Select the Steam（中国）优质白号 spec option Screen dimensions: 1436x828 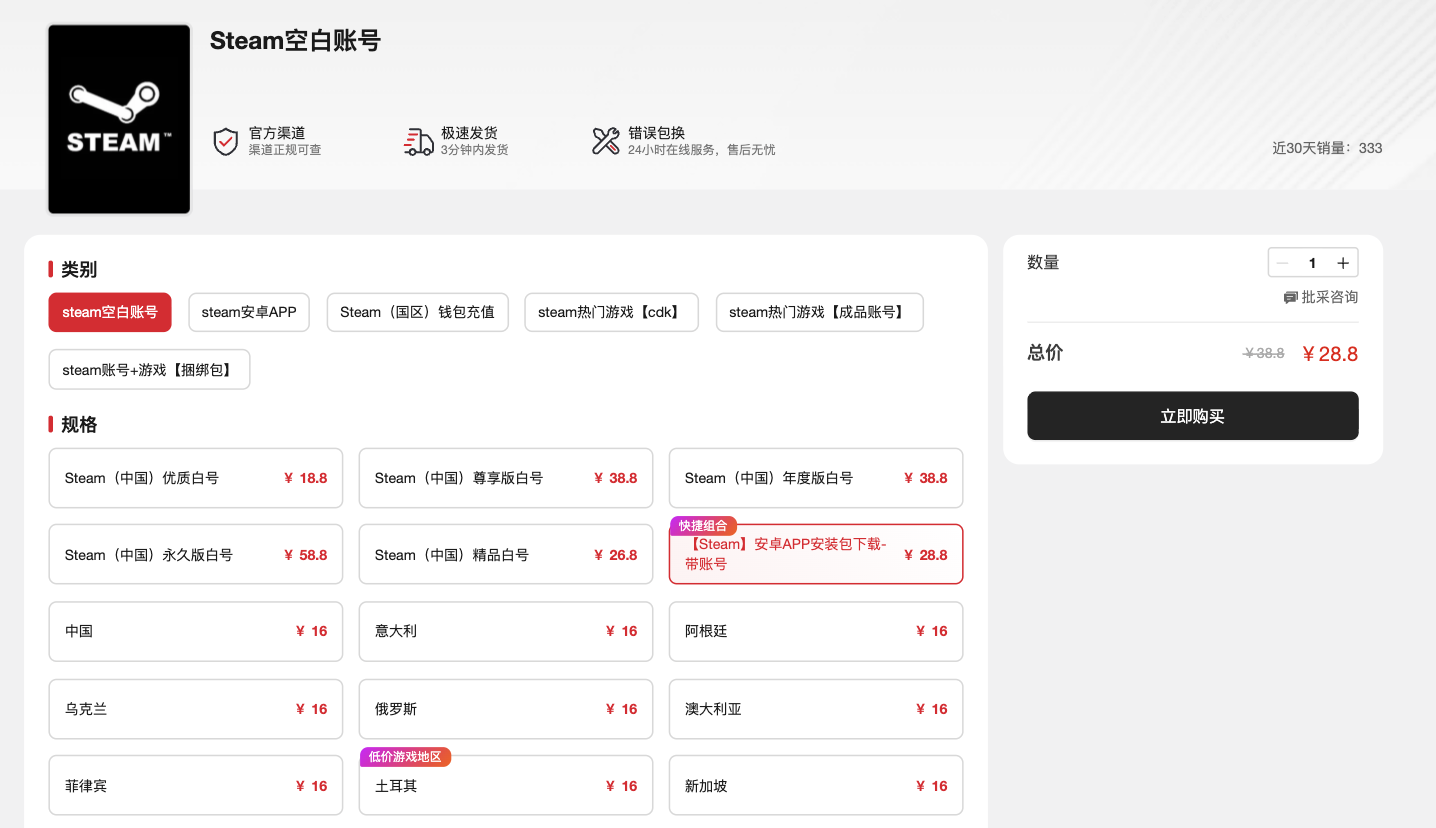[195, 478]
